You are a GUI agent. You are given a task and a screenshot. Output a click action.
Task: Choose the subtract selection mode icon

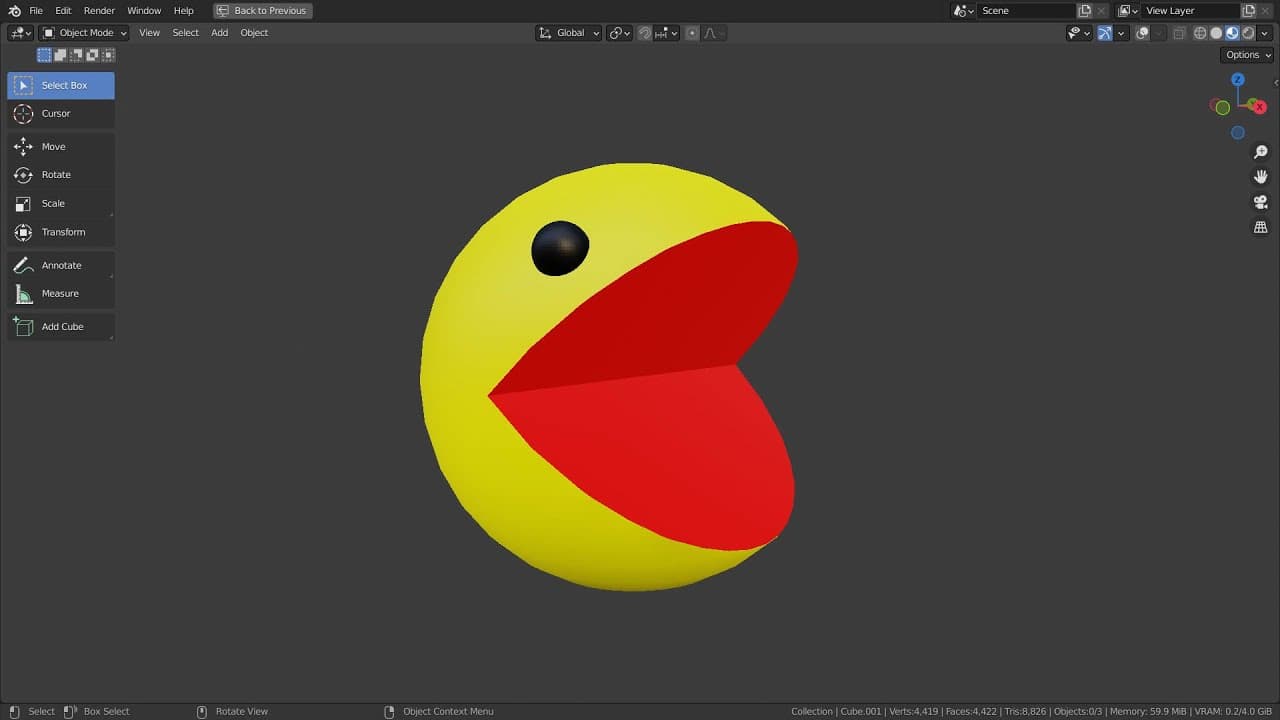76,55
